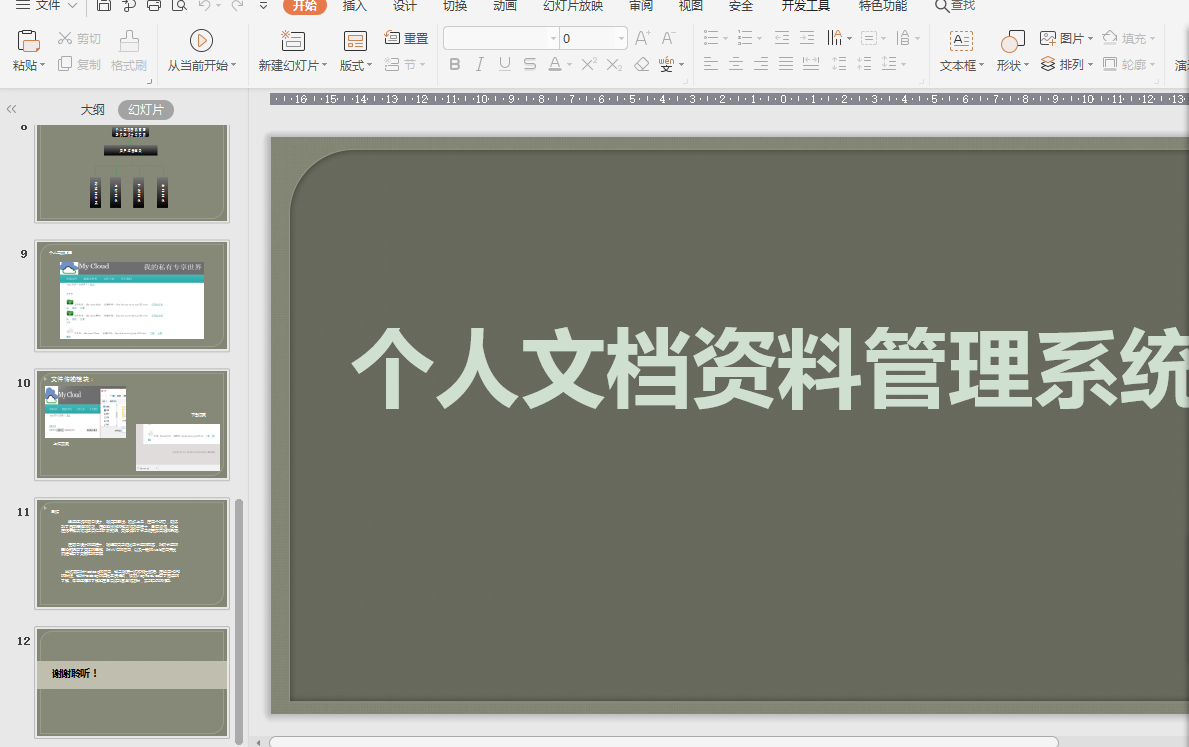Click the Print Preview icon

(x=179, y=5)
